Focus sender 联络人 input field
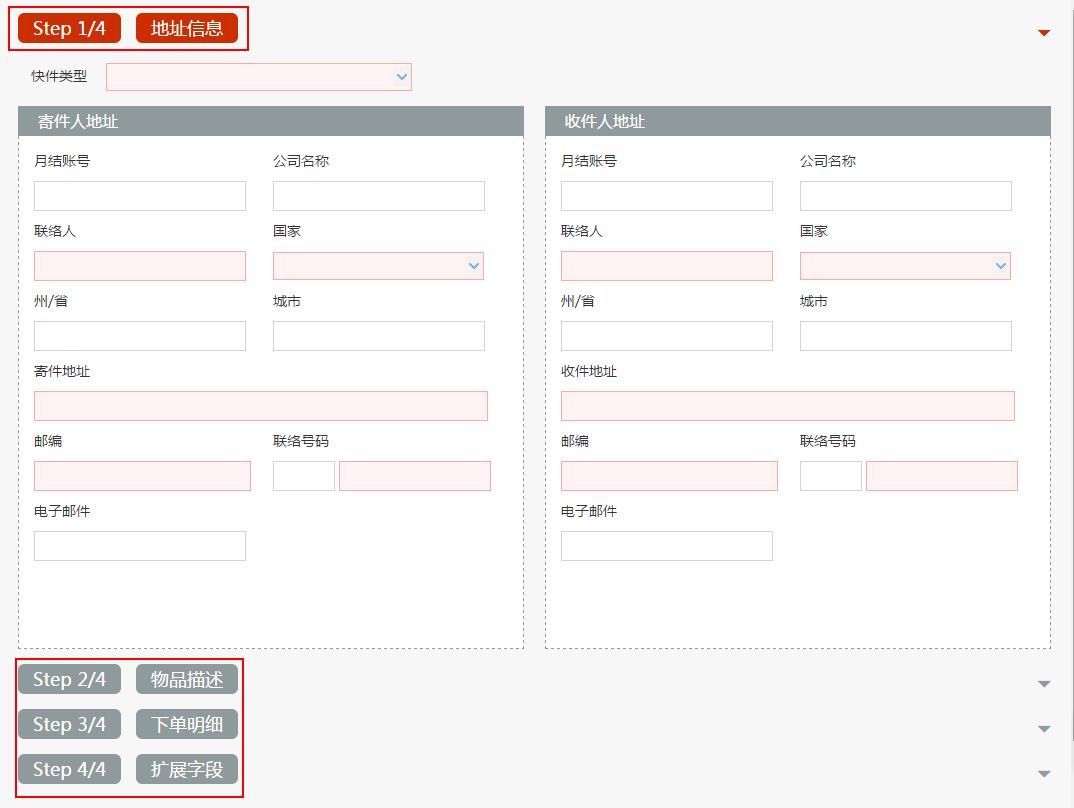This screenshot has width=1074, height=808. 140,266
